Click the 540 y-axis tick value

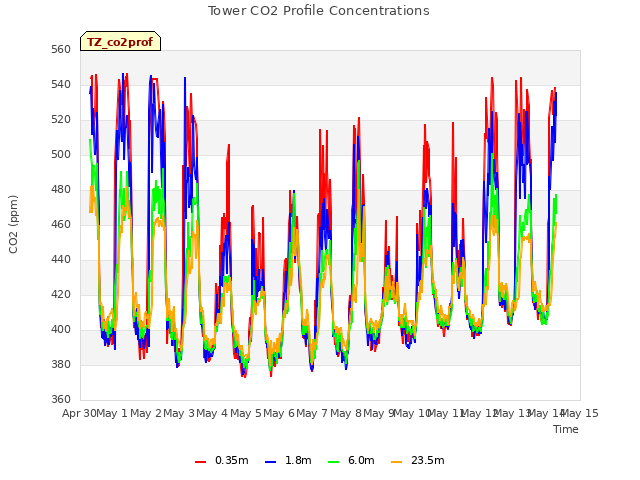click(x=61, y=85)
